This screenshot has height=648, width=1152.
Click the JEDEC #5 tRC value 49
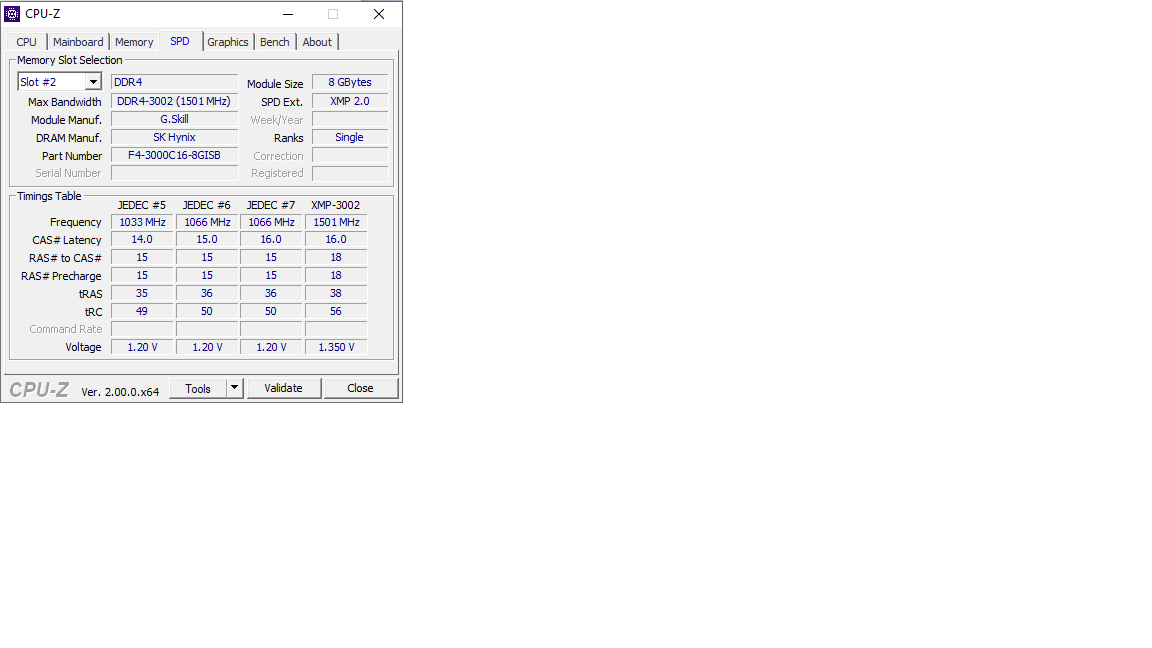[x=143, y=312]
